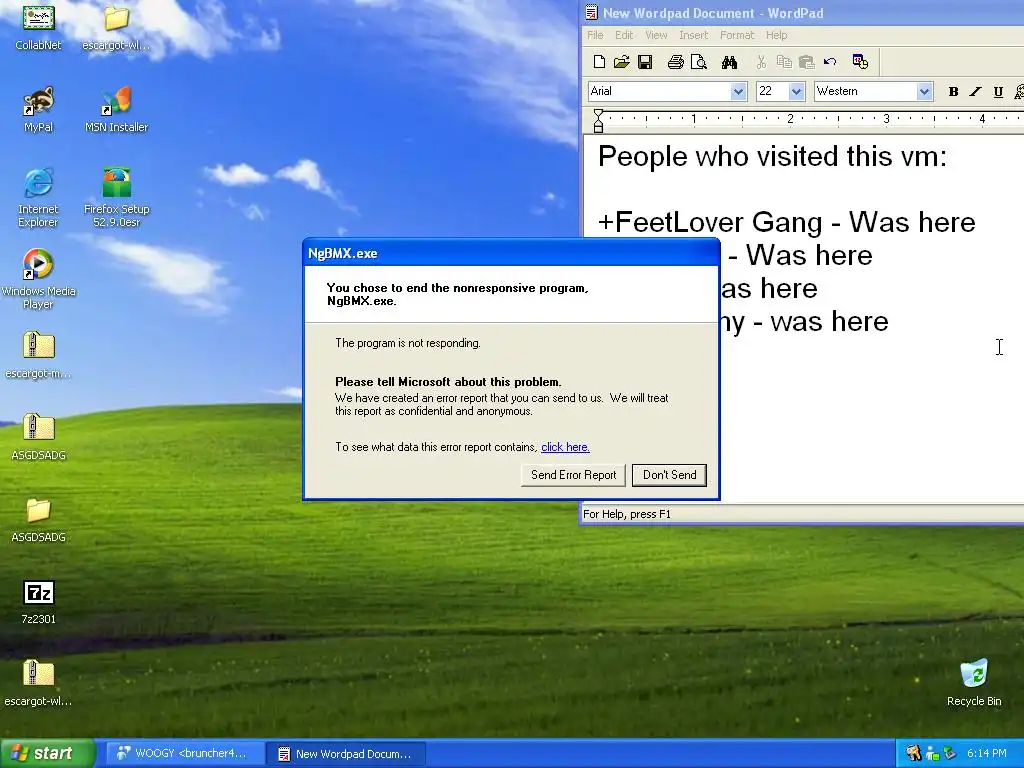
Task: Toggle Underline formatting in WordPad
Action: tap(998, 91)
